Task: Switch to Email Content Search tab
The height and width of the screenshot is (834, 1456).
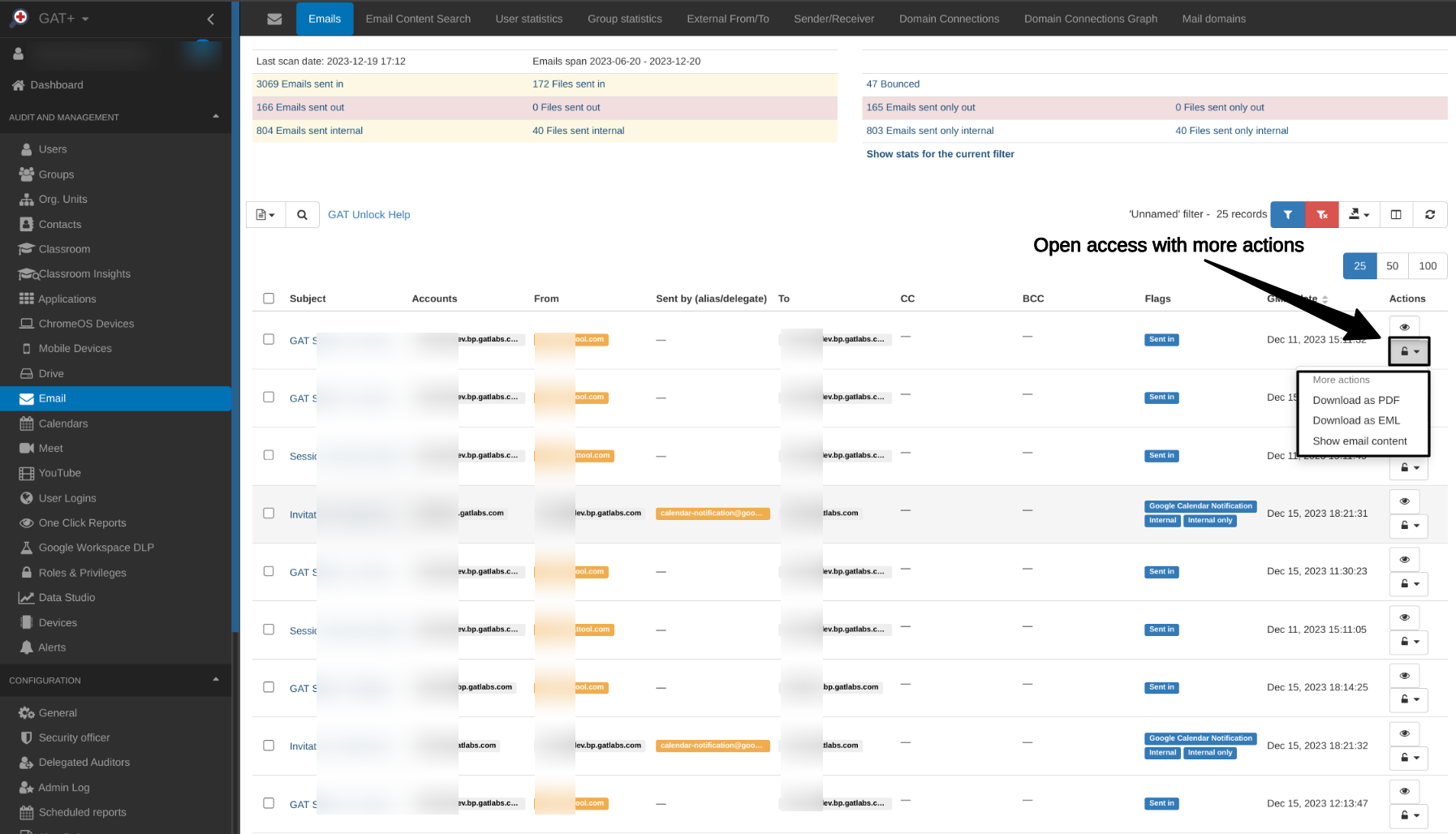Action: (x=418, y=19)
